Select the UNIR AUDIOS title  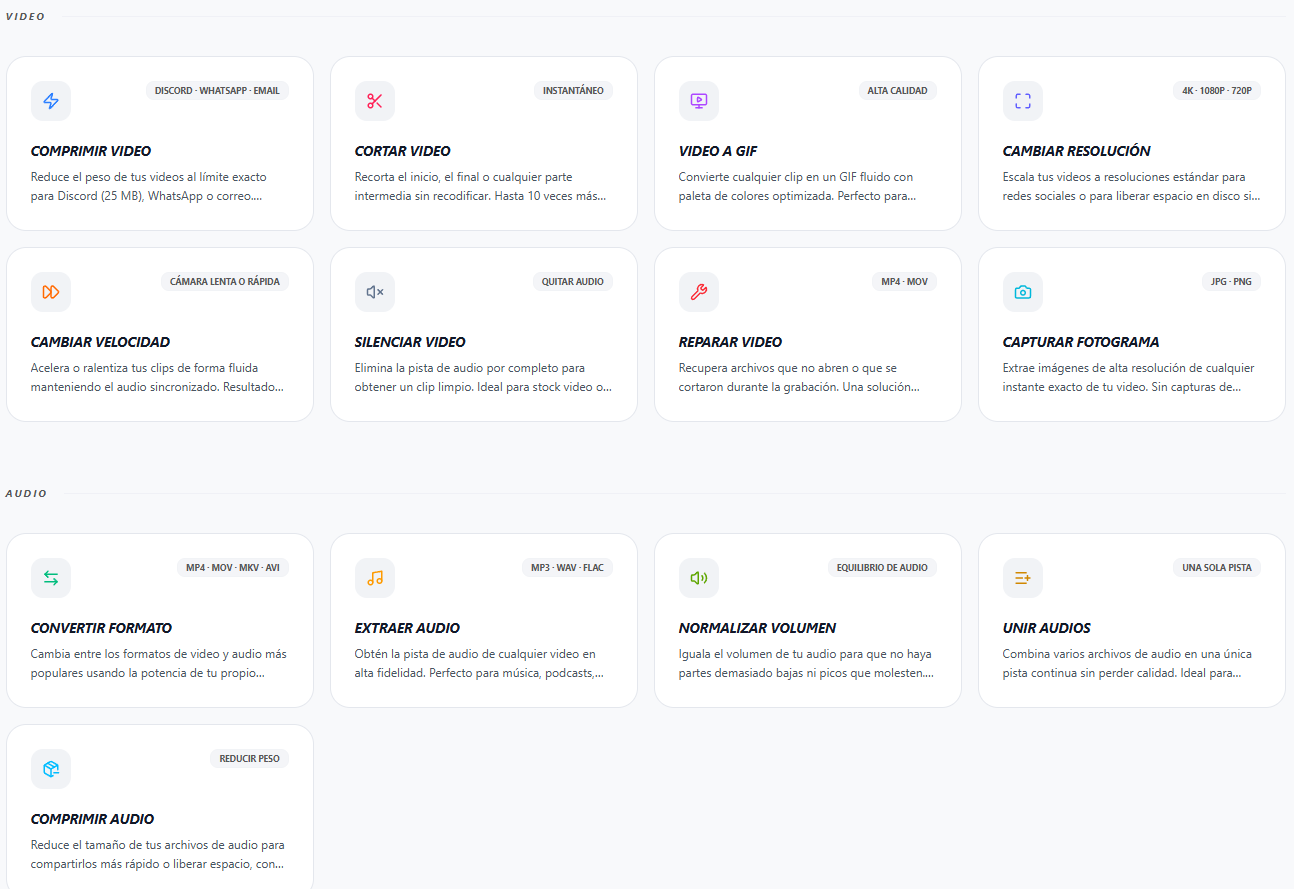click(1047, 628)
